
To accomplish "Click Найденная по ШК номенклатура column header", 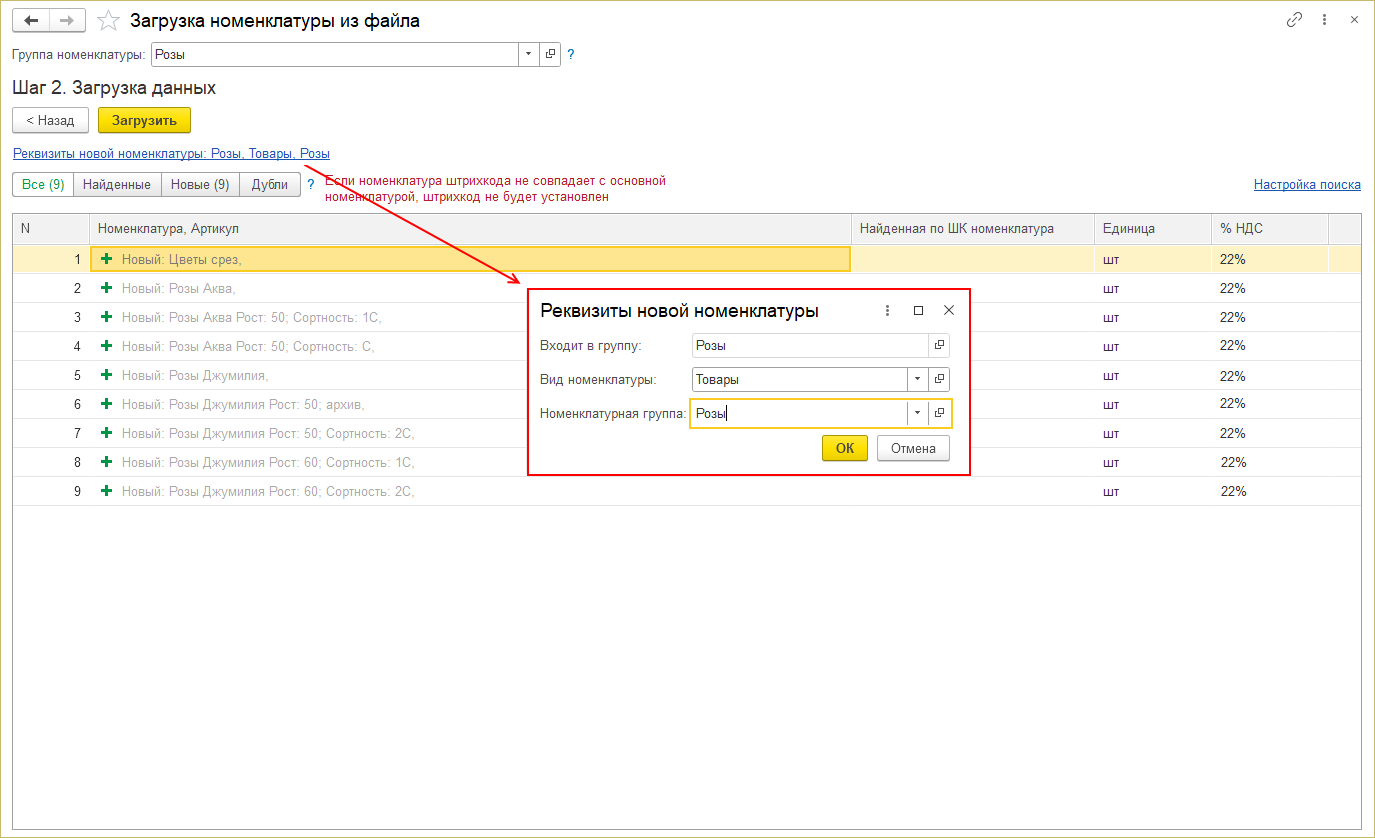I will (973, 228).
